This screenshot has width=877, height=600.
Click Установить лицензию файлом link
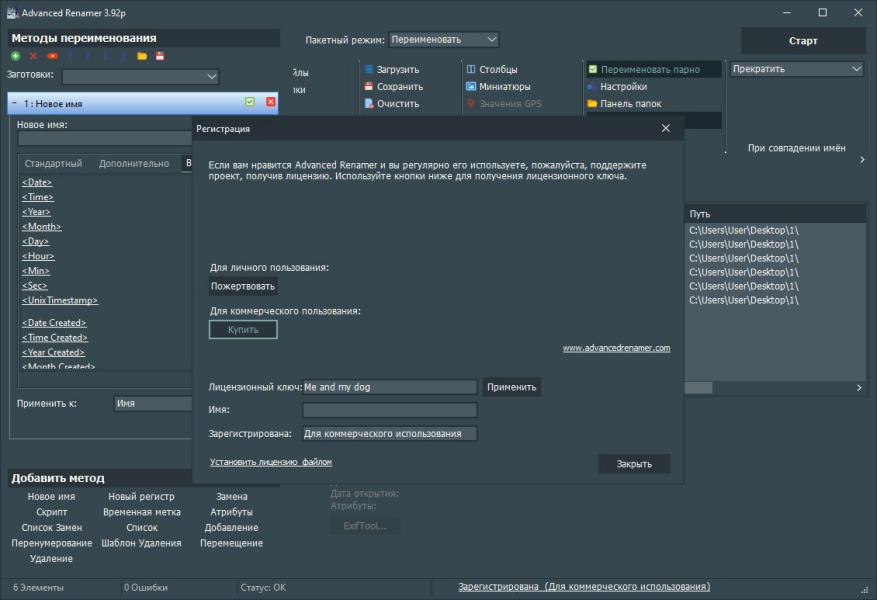pyautogui.click(x=271, y=462)
